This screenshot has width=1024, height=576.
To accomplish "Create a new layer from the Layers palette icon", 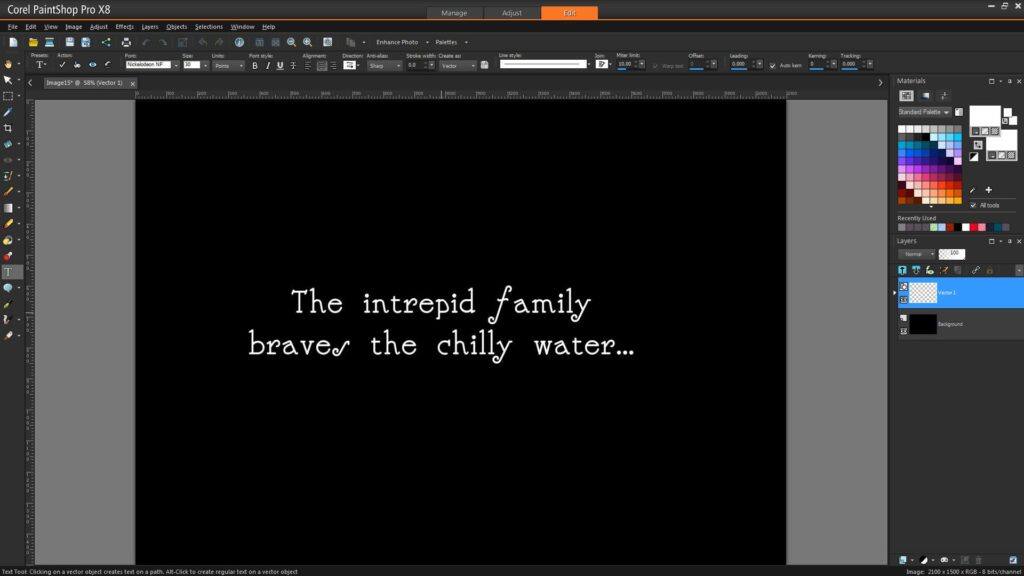I will 904,269.
